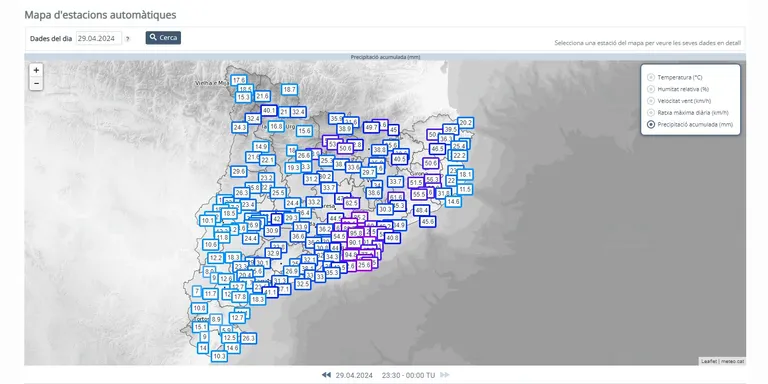Viewport: 768px width, 384px height.
Task: Select the station marker reading 40.1
Action: pos(269,111)
